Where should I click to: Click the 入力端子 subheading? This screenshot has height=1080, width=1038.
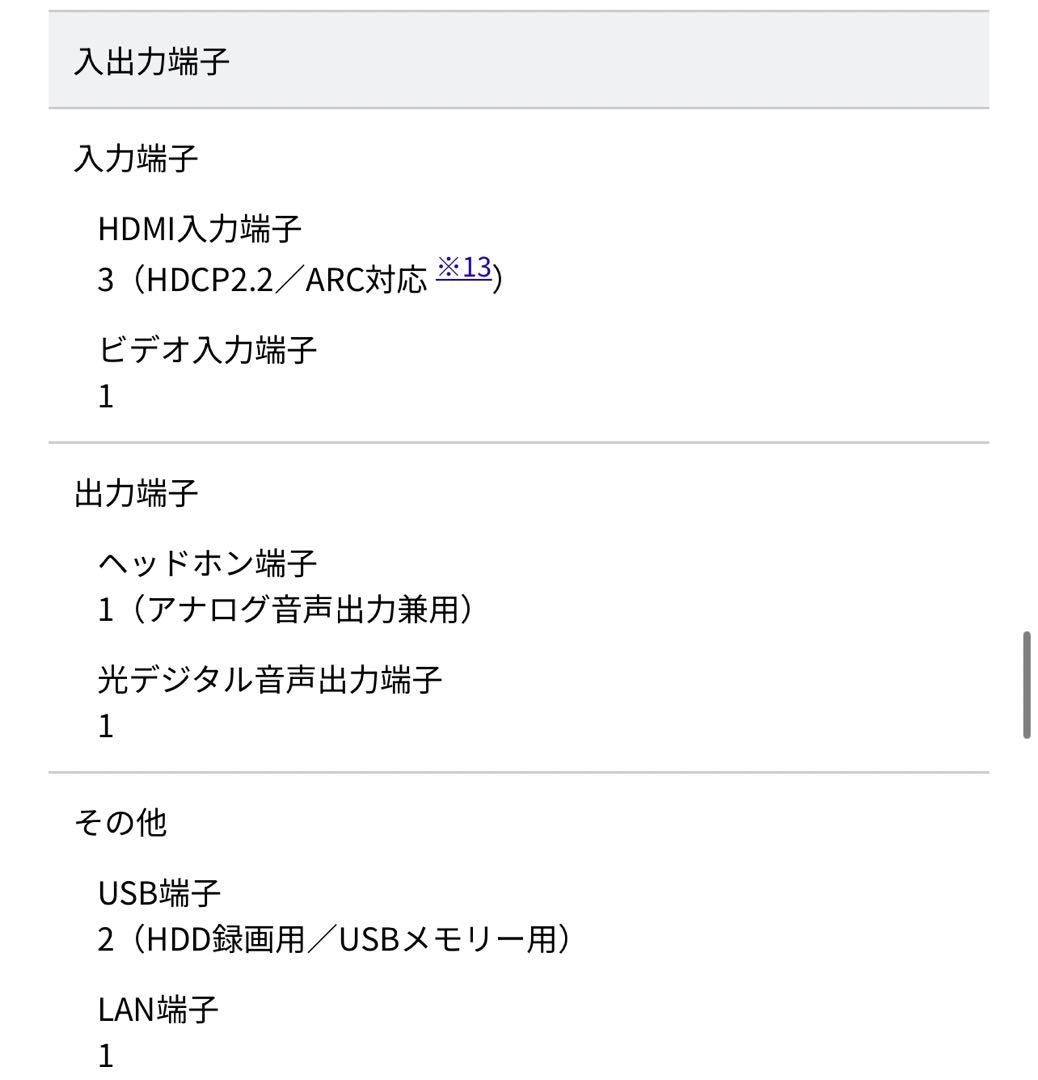pyautogui.click(x=136, y=159)
